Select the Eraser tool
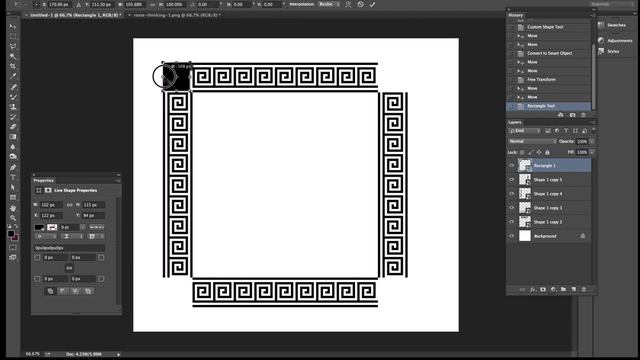This screenshot has height=360, width=640. point(13,127)
